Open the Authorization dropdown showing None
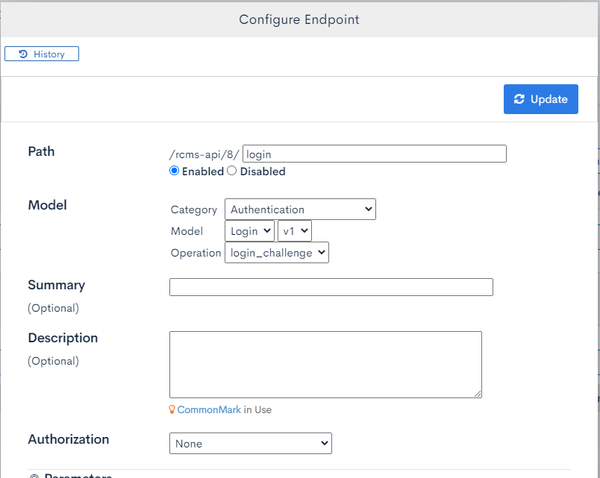Screen dimensions: 600x478 [x=250, y=443]
